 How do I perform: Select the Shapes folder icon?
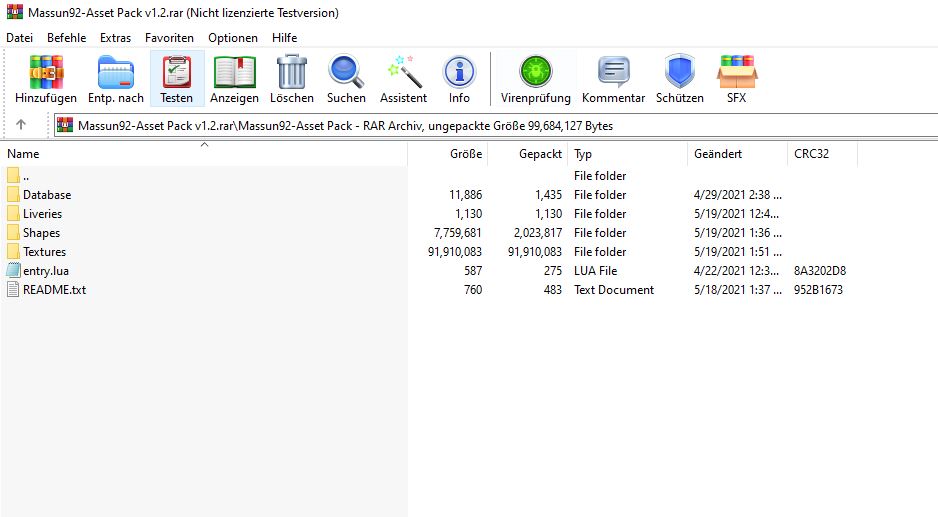click(x=13, y=233)
